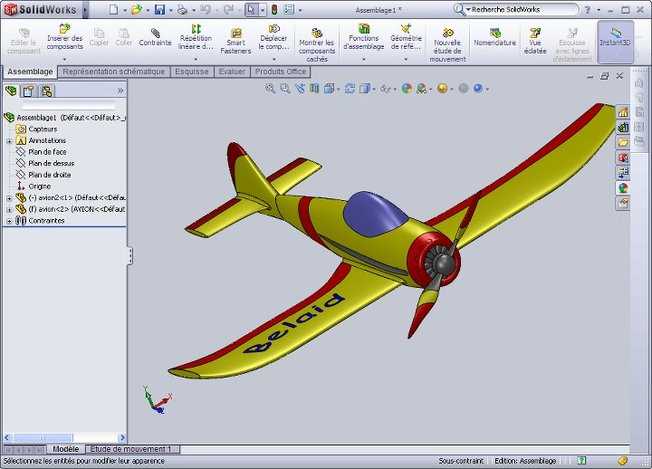Image resolution: width=652 pixels, height=469 pixels.
Task: Select Origine in the tree
Action: coord(34,186)
